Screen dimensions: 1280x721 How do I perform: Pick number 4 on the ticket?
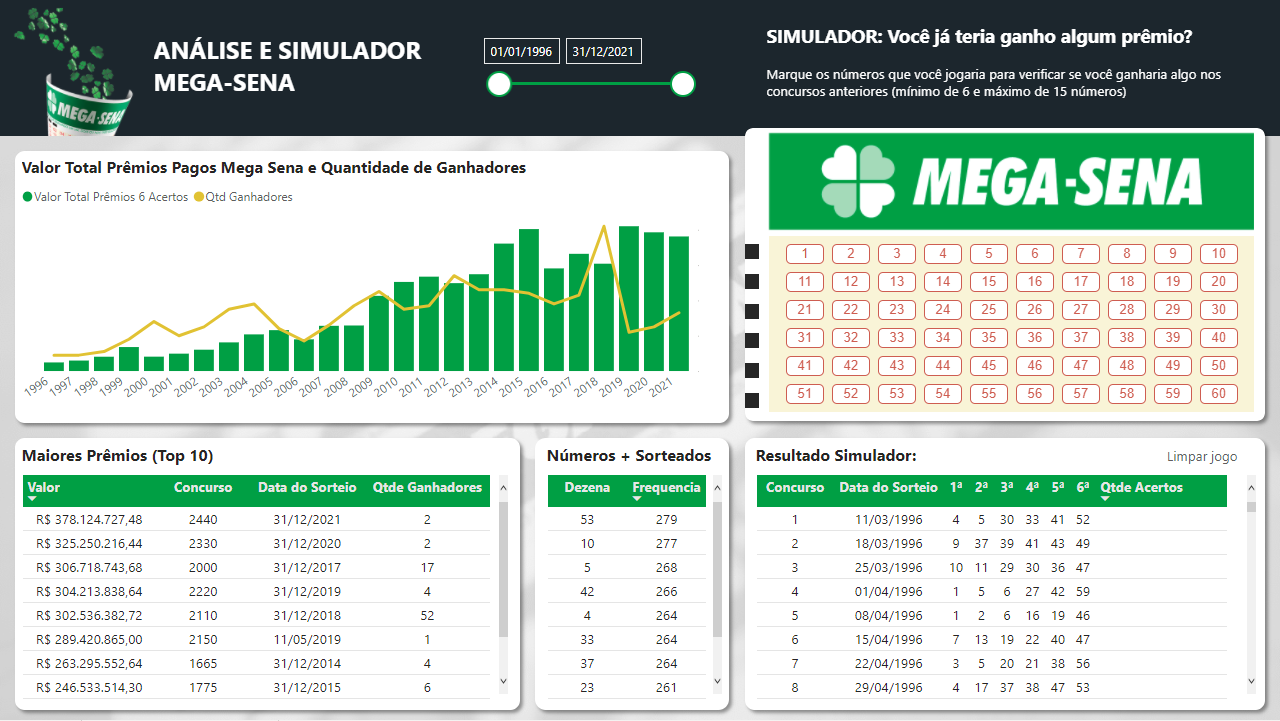(943, 254)
